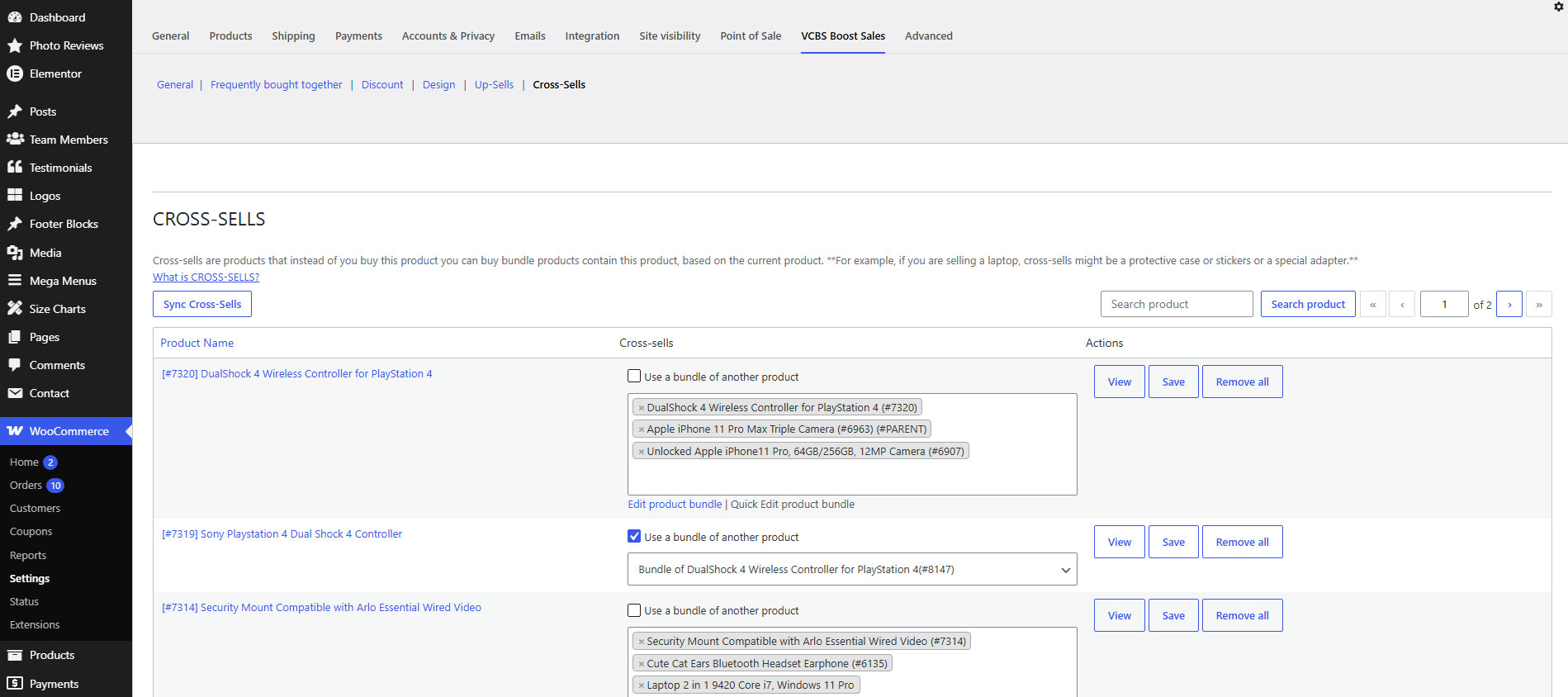Open the Site visibility tab
The height and width of the screenshot is (697, 1568).
pos(670,36)
